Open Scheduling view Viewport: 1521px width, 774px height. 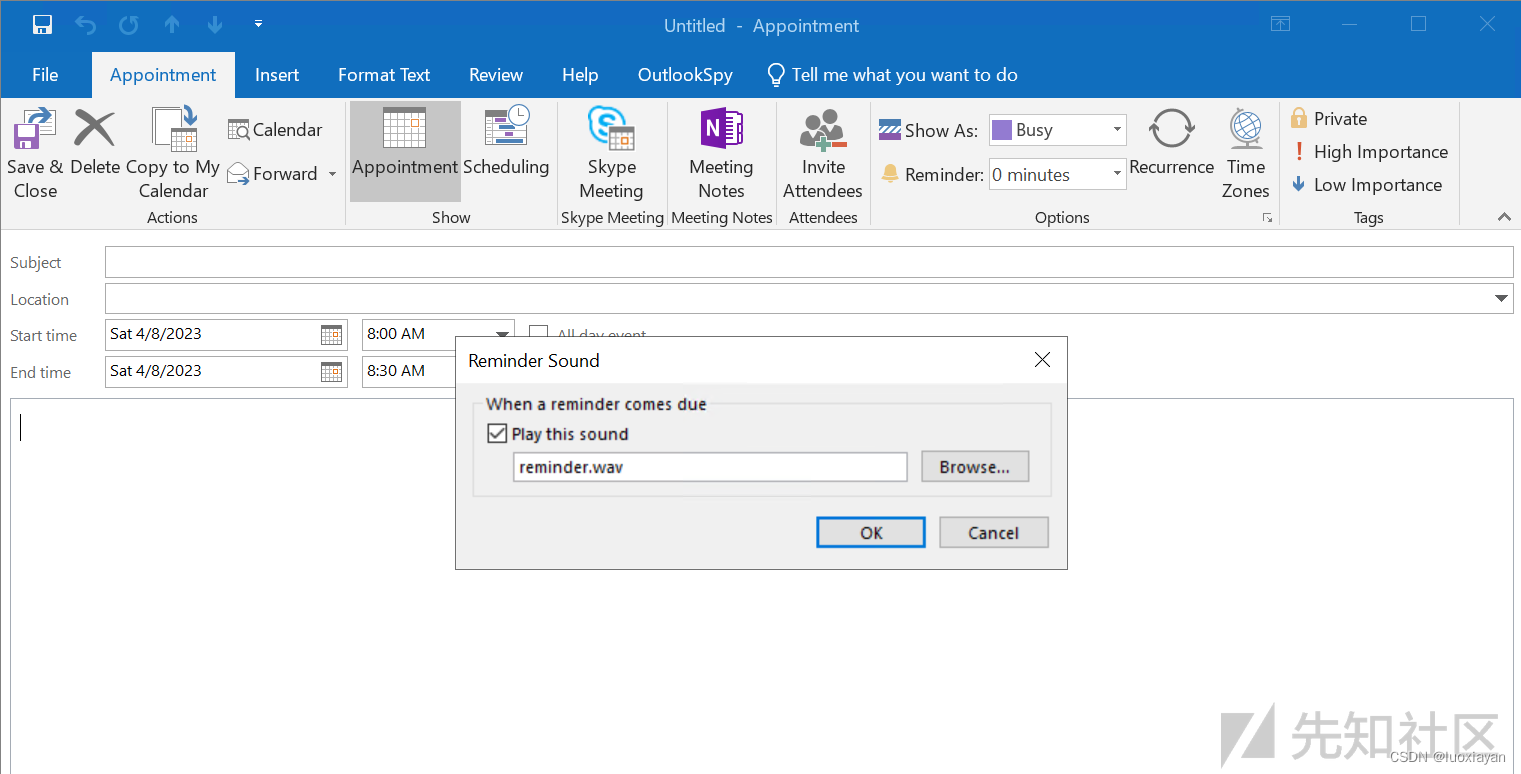(506, 143)
